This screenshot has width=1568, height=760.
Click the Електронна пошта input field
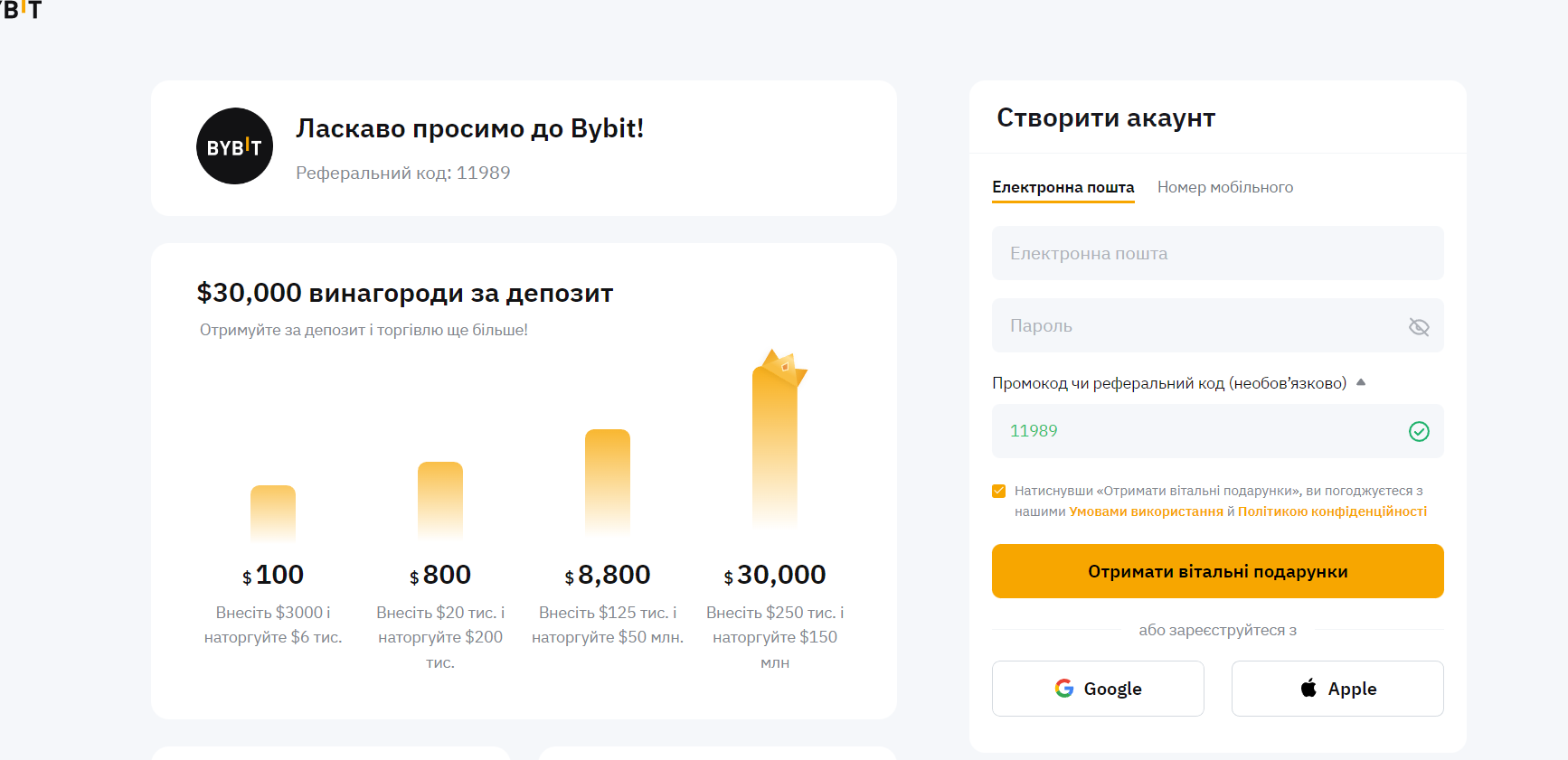pyautogui.click(x=1217, y=253)
